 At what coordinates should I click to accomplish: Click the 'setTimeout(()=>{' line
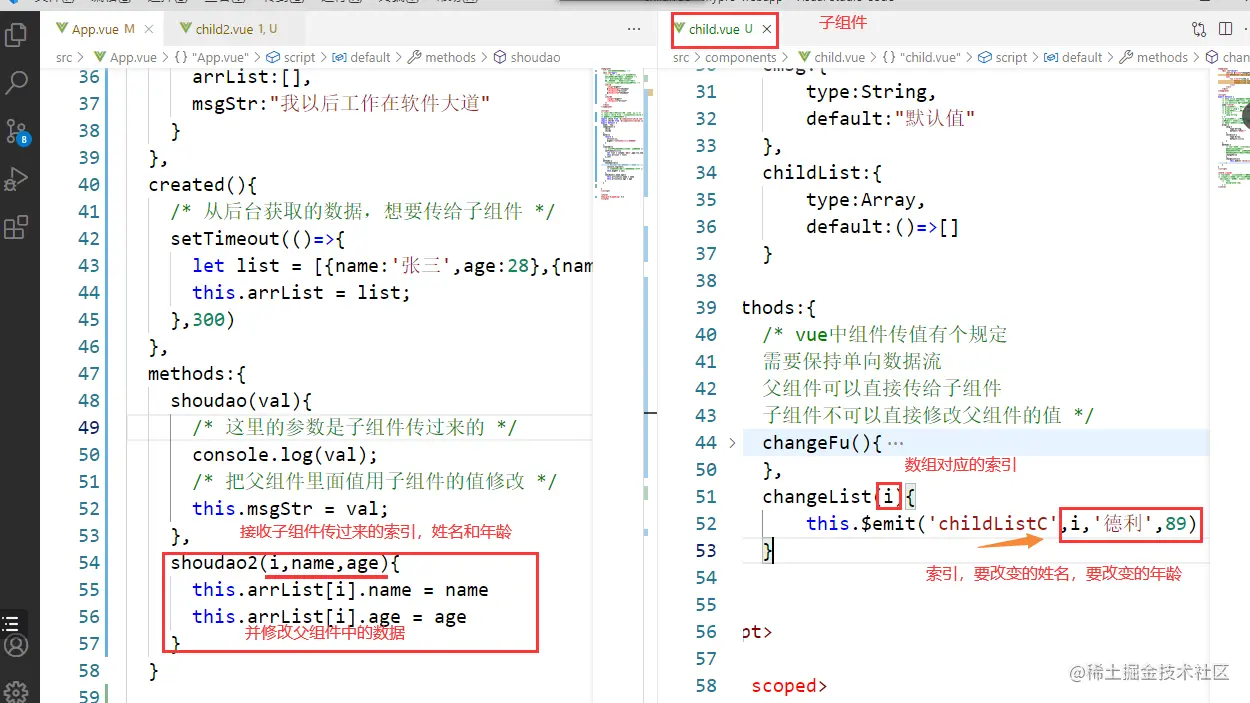[257, 238]
